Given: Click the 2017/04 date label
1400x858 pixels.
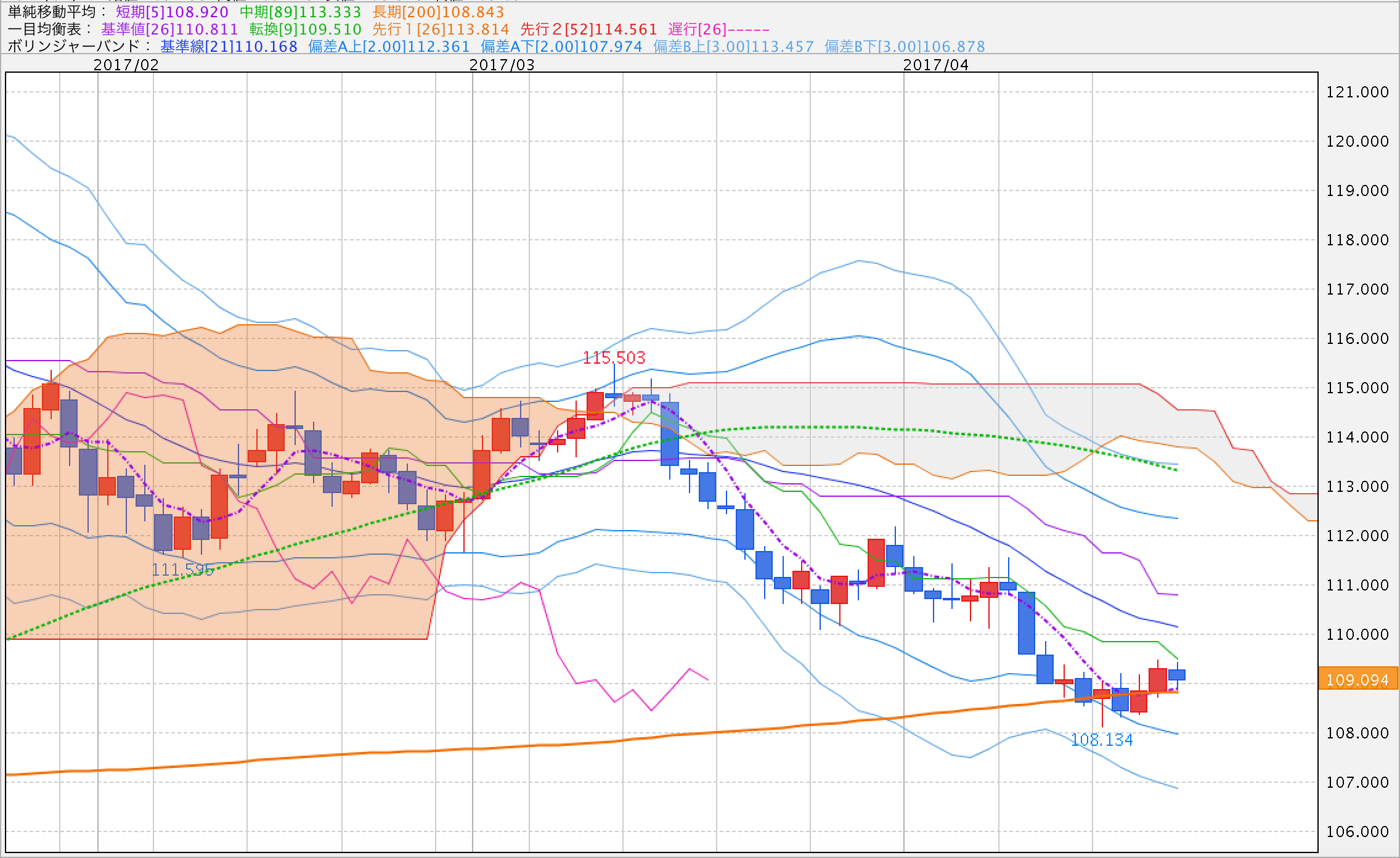Looking at the screenshot, I should (935, 65).
